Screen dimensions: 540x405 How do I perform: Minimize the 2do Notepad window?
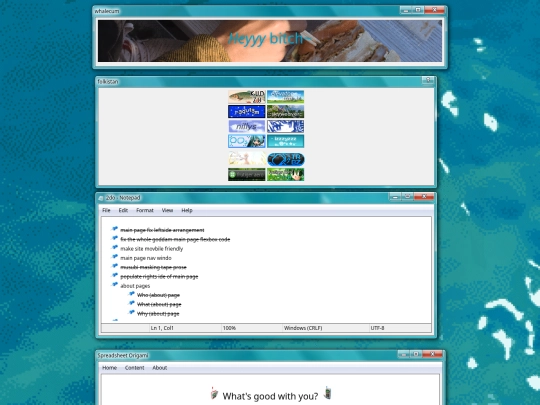[395, 197]
